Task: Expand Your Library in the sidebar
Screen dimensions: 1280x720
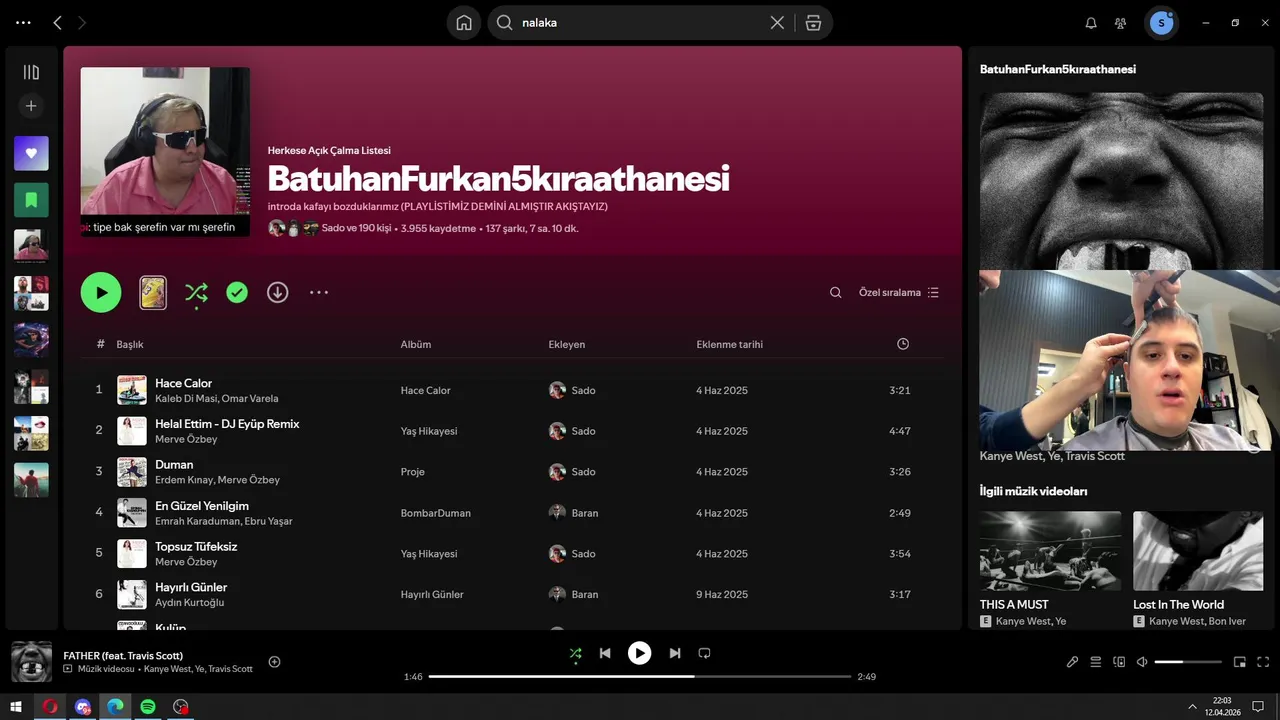Action: point(31,72)
